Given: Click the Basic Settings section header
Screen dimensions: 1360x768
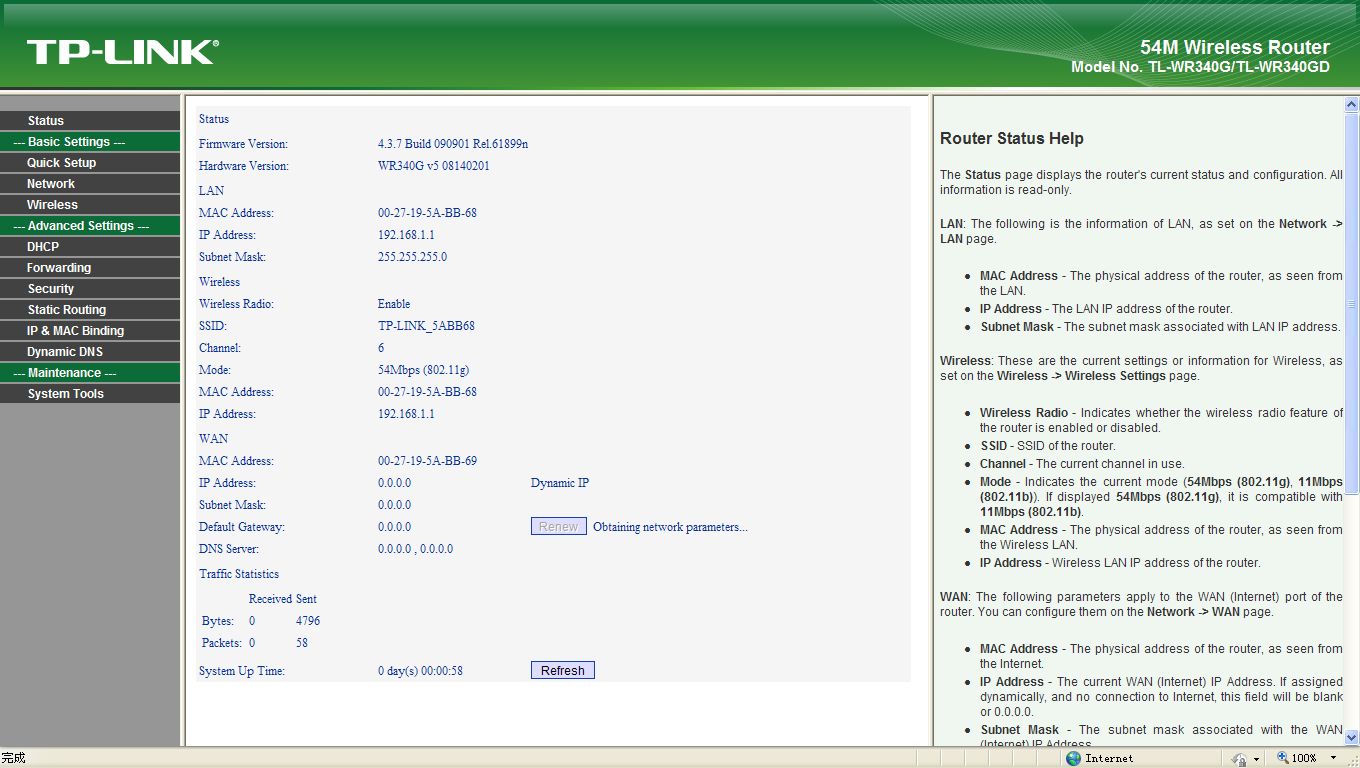Looking at the screenshot, I should (x=90, y=141).
